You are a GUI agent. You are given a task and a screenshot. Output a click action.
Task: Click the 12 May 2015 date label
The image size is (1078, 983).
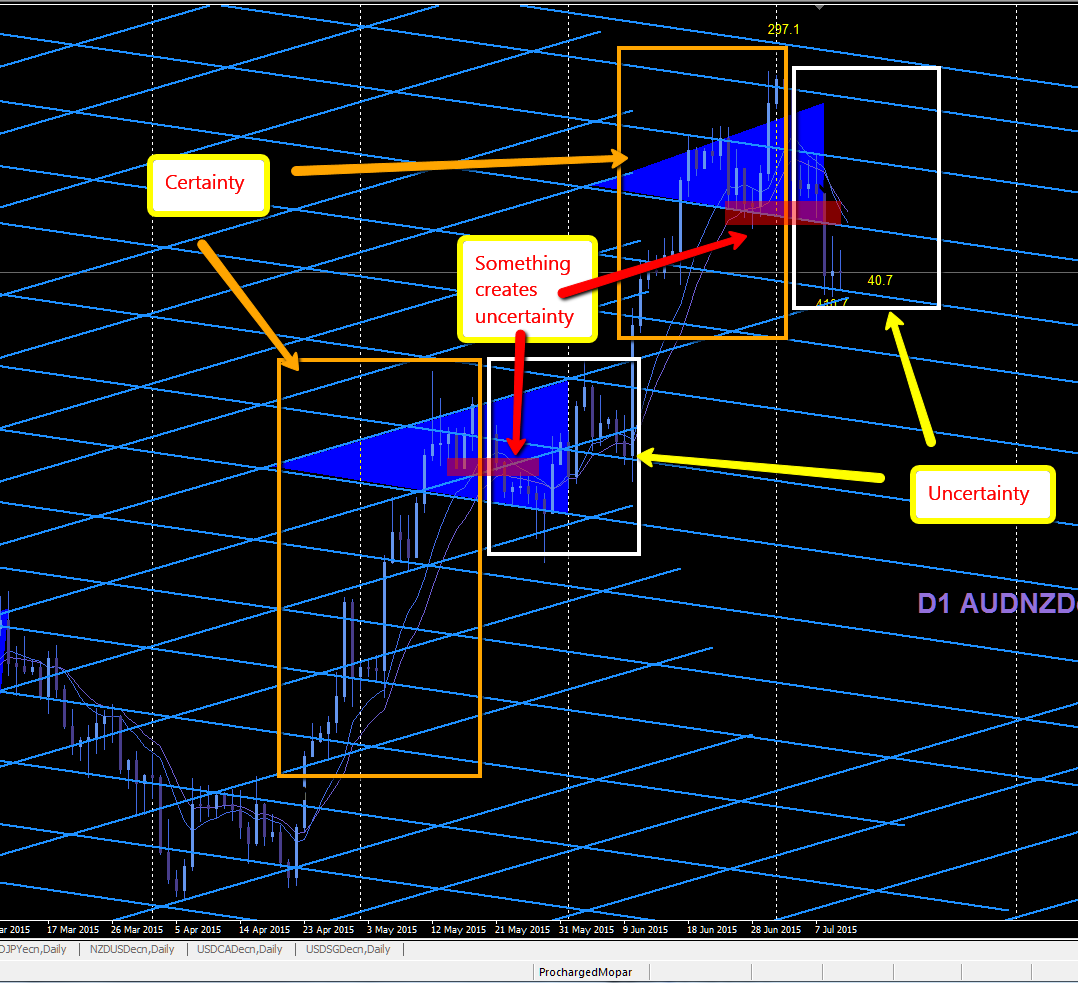pos(458,929)
